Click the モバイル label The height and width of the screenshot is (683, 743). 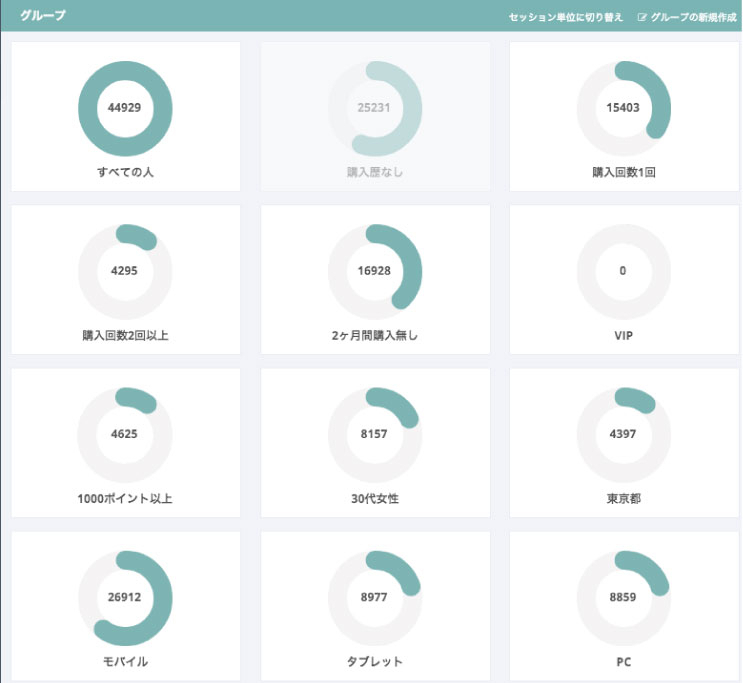click(125, 661)
